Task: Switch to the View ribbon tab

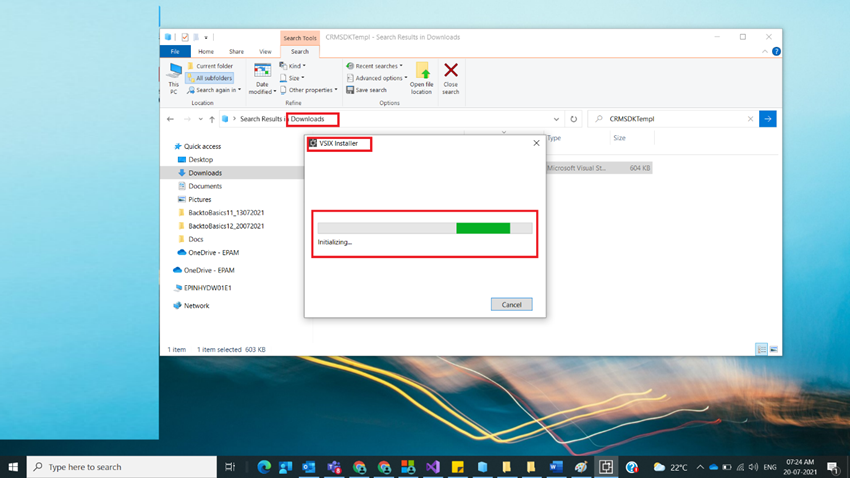Action: tap(265, 51)
